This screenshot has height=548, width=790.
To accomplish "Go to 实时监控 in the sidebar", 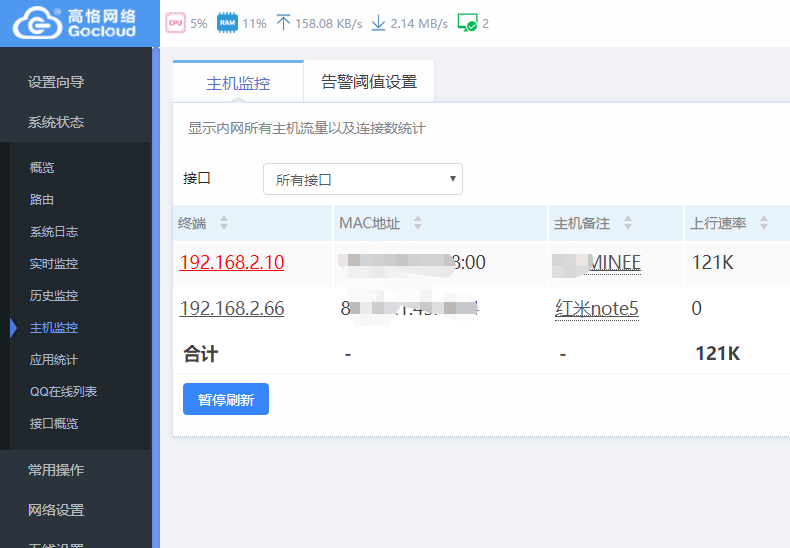I will (54, 264).
